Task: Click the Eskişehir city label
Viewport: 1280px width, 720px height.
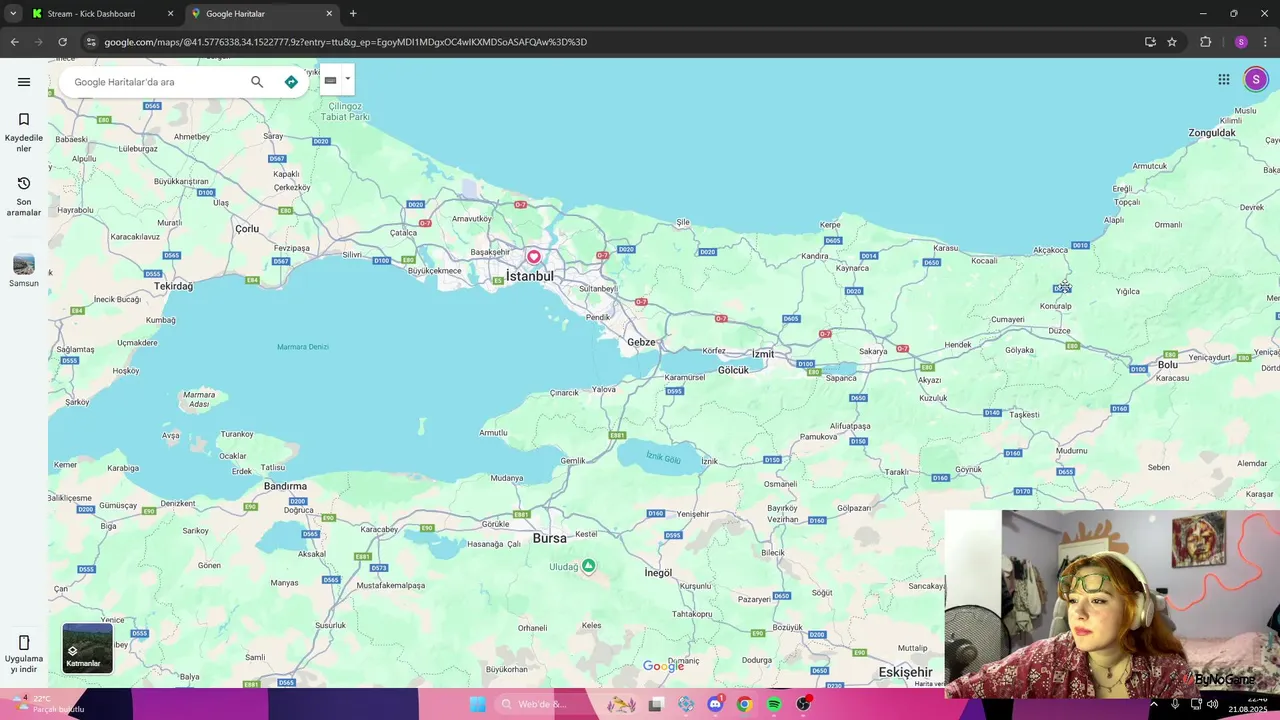Action: (905, 672)
